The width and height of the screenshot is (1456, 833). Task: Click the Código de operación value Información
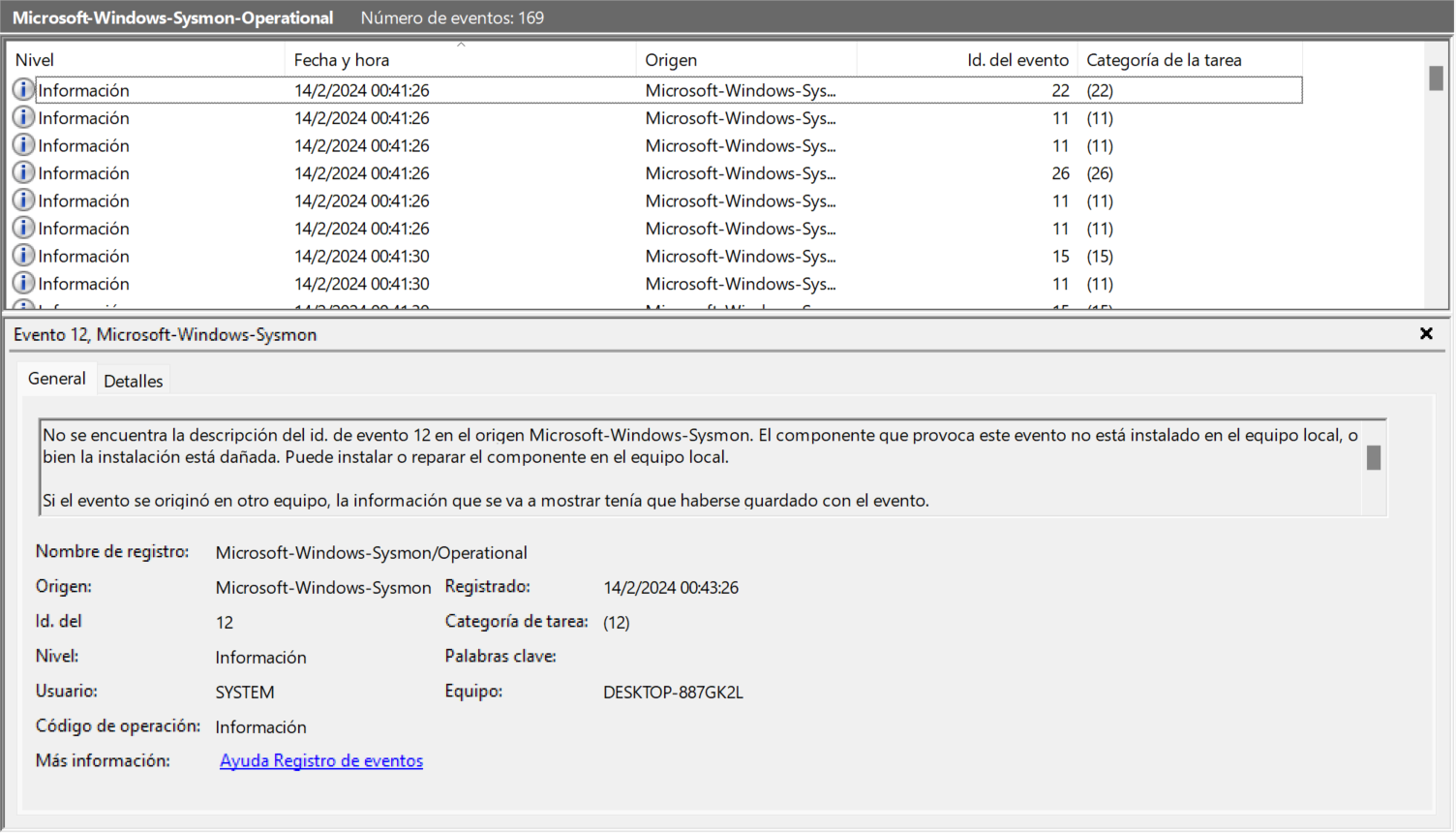[260, 727]
